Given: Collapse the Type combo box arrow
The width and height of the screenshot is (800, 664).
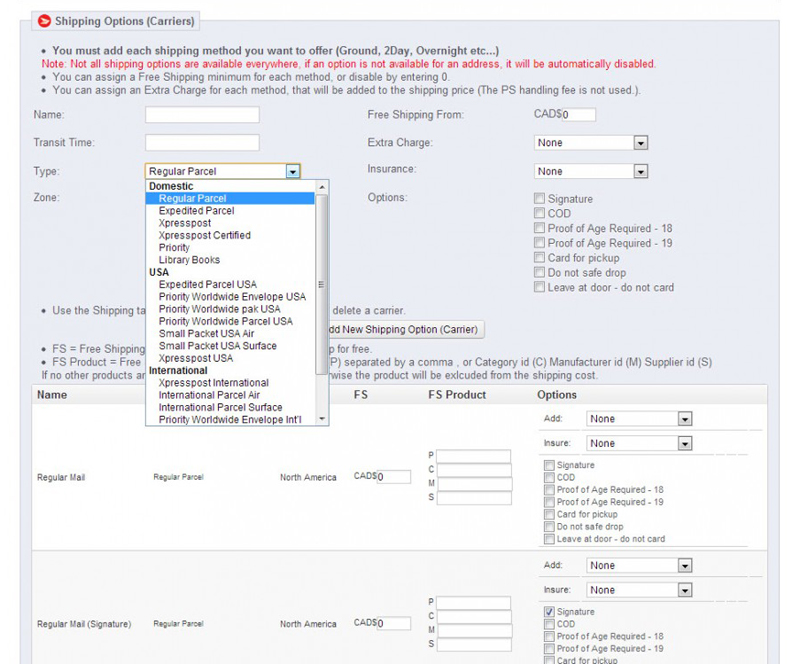Looking at the screenshot, I should click(x=293, y=171).
